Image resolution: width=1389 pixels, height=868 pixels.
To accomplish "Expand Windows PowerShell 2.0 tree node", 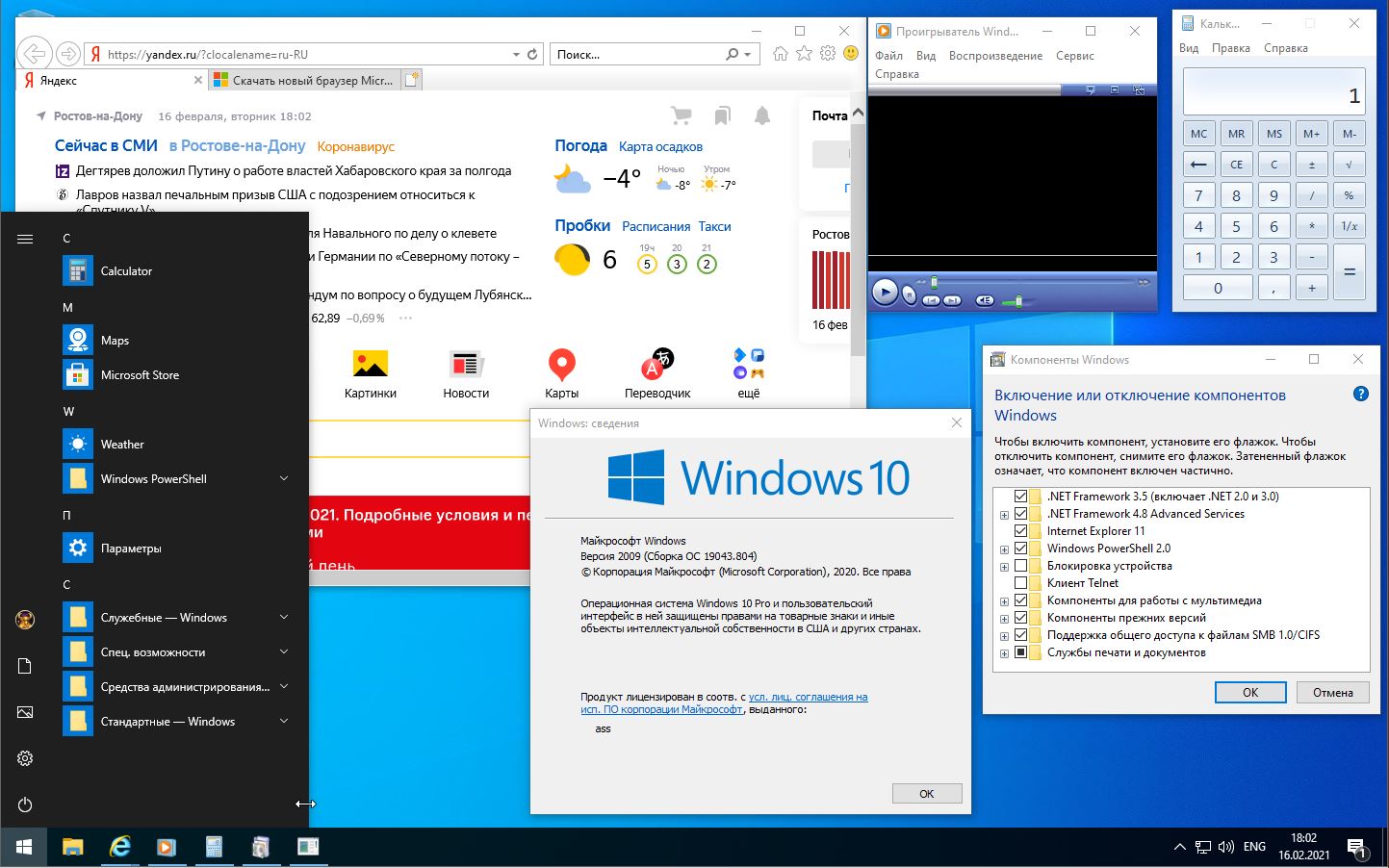I will tap(1004, 549).
